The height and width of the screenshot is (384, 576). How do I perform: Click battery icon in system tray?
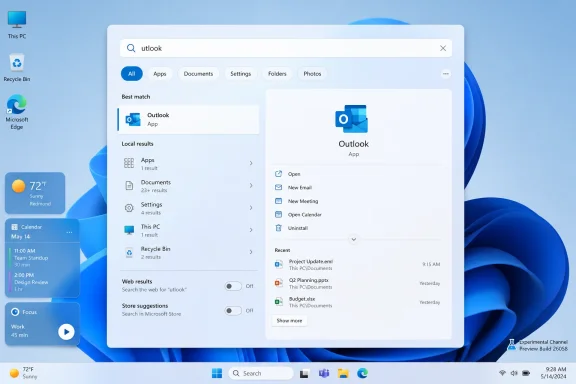[526, 373]
